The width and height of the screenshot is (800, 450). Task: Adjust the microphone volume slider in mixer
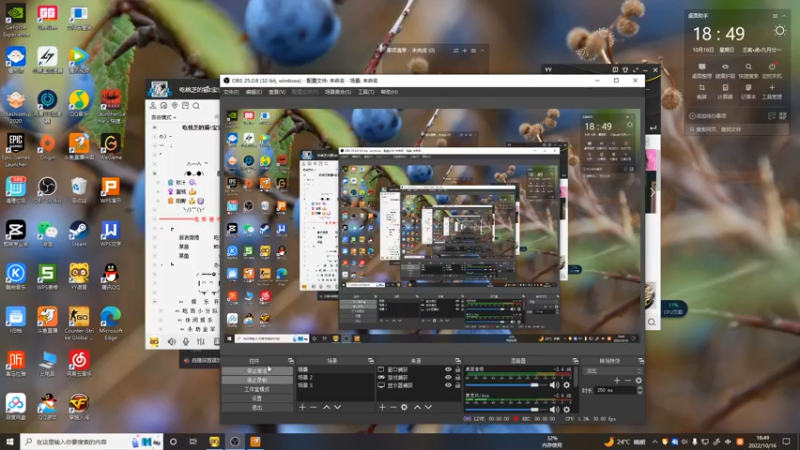tap(505, 409)
